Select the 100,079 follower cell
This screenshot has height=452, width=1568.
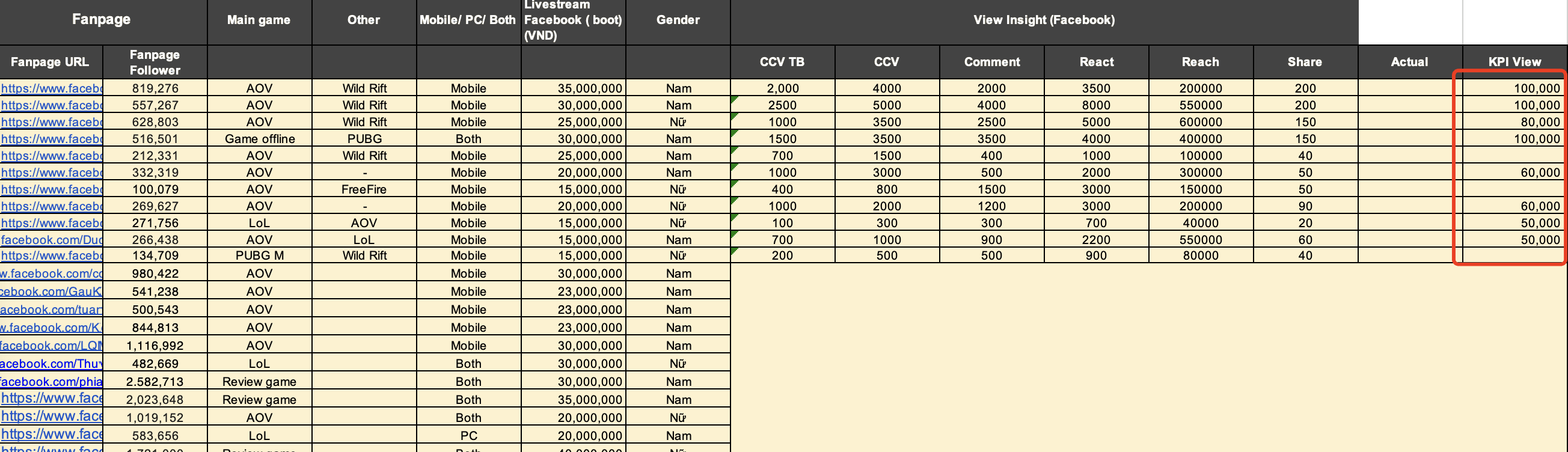click(155, 189)
